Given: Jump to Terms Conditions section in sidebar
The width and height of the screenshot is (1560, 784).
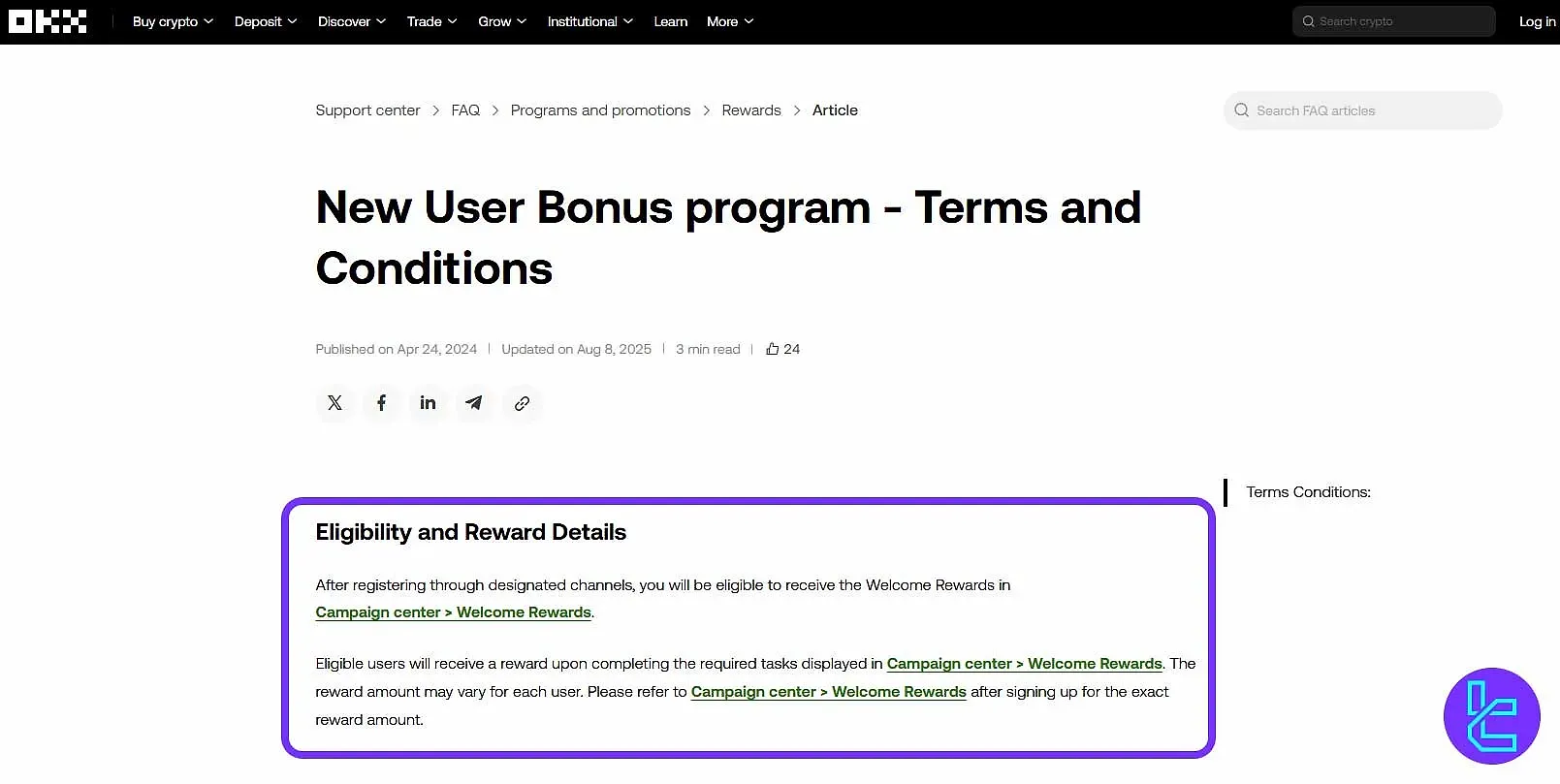Looking at the screenshot, I should pos(1308,492).
